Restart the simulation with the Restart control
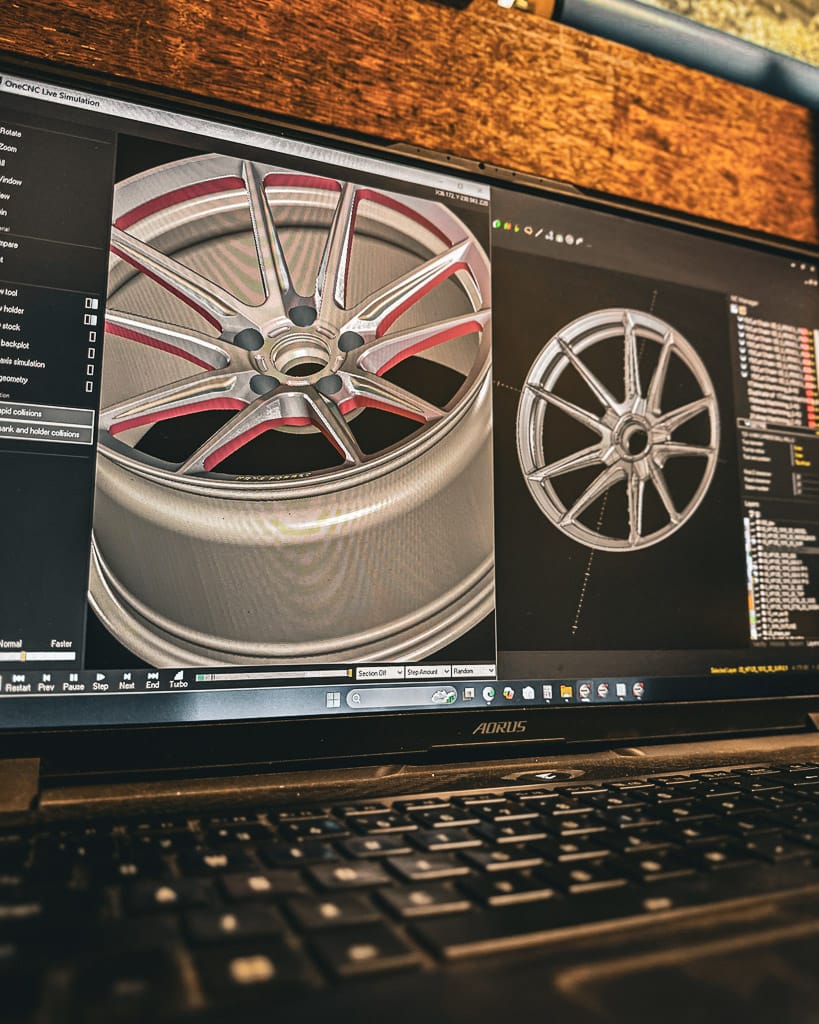The height and width of the screenshot is (1024, 819). [18, 683]
